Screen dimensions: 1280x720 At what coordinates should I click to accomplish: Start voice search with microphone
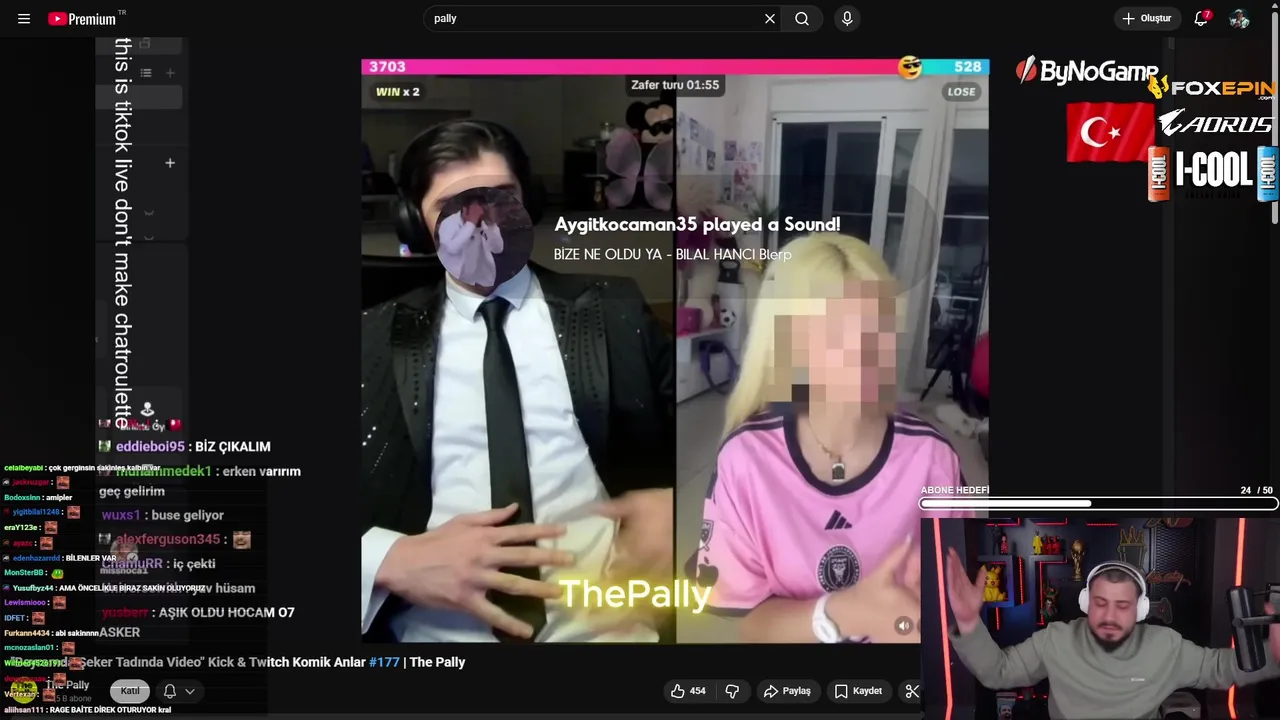(847, 19)
